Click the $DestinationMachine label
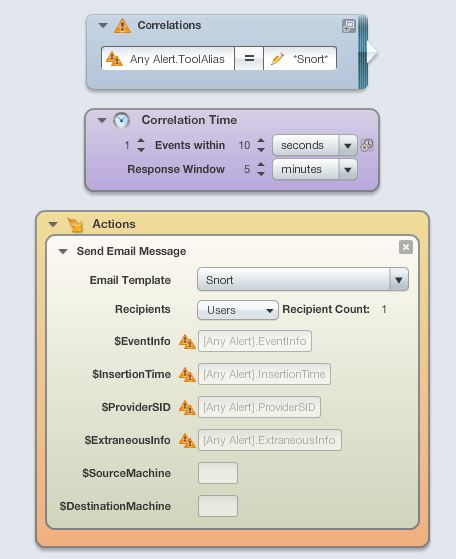The height and width of the screenshot is (559, 456). 115,506
